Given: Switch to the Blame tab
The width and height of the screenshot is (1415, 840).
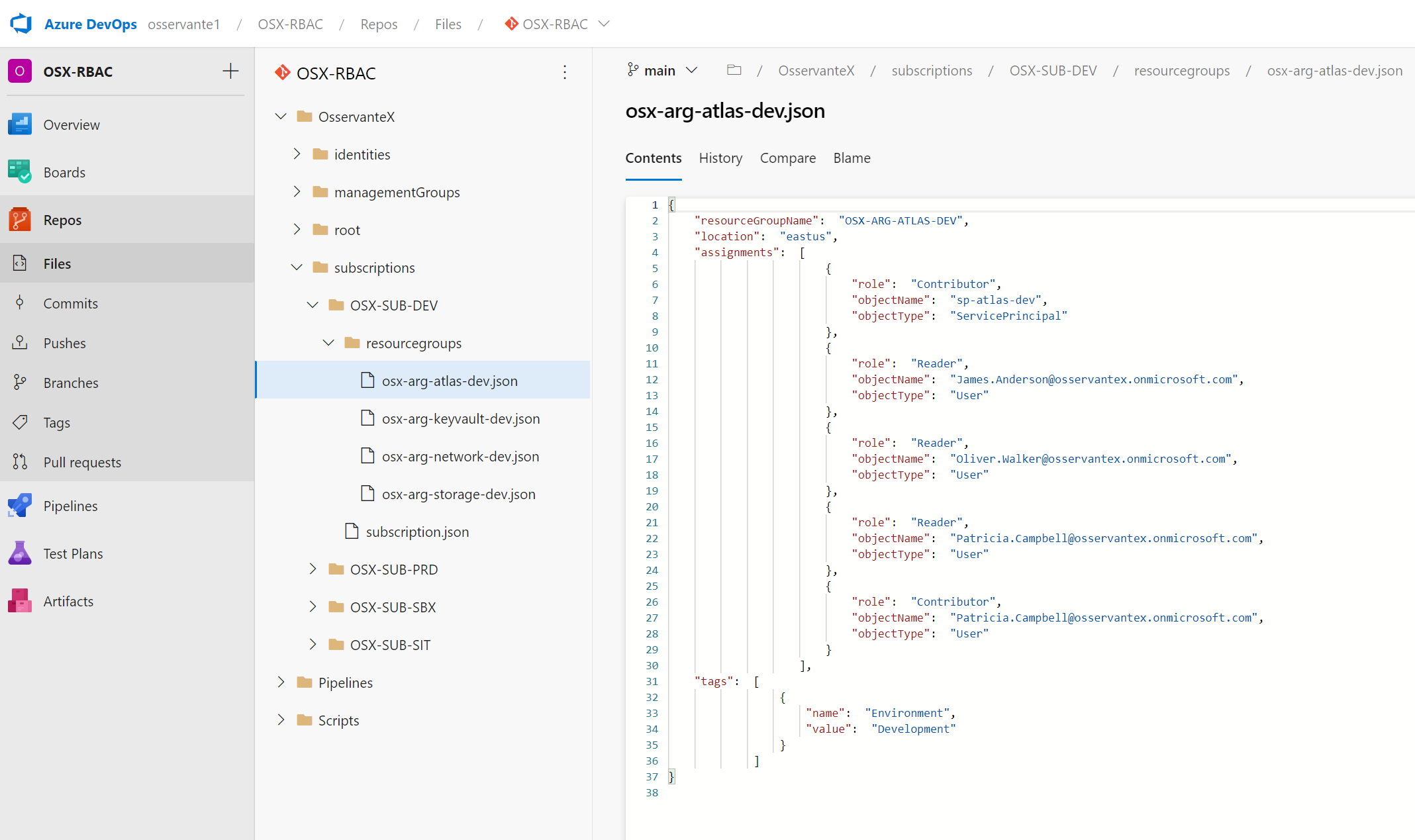Looking at the screenshot, I should pos(852,158).
